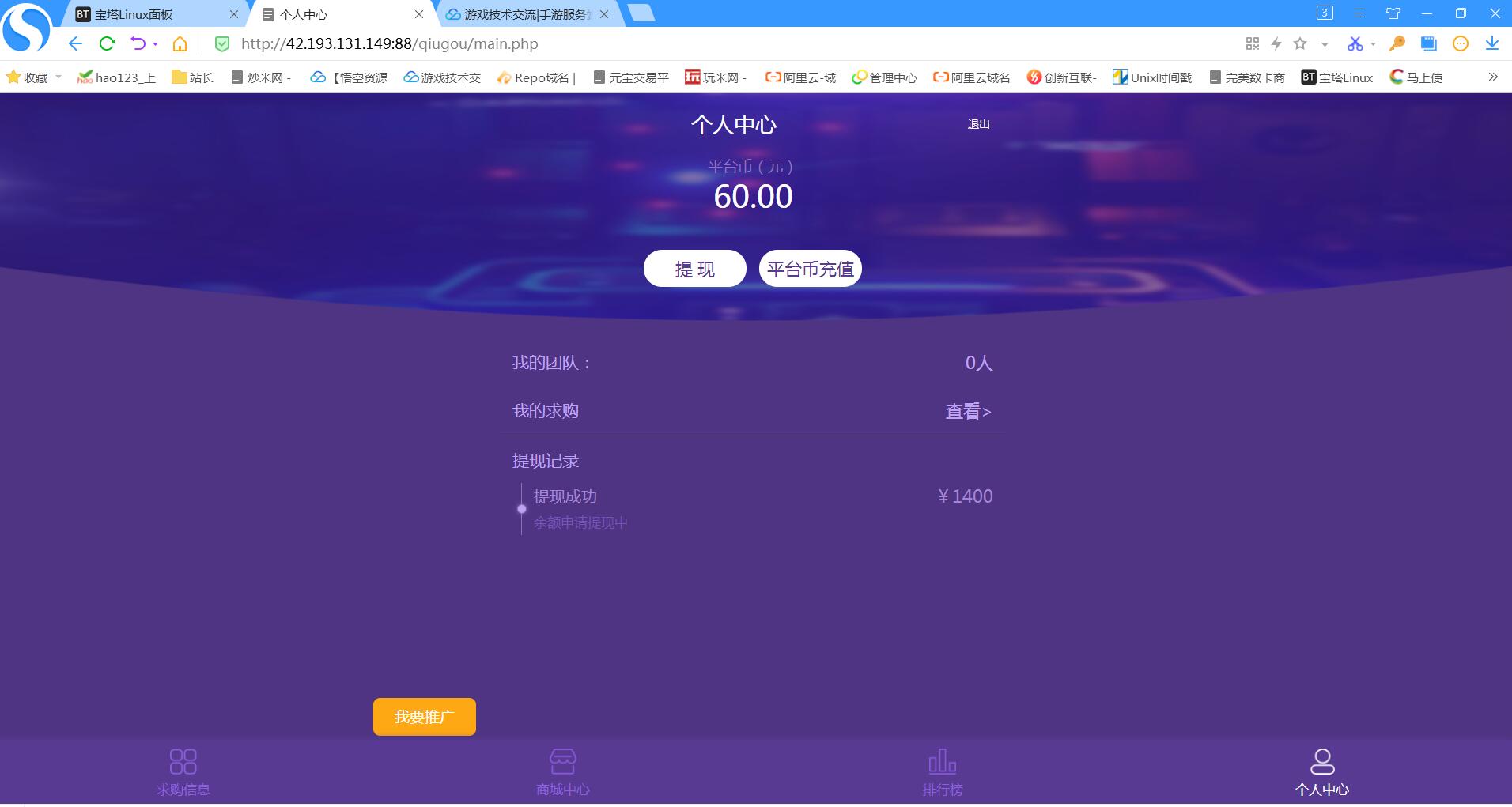
Task: Open the QR code icon in the address bar
Action: [1252, 43]
